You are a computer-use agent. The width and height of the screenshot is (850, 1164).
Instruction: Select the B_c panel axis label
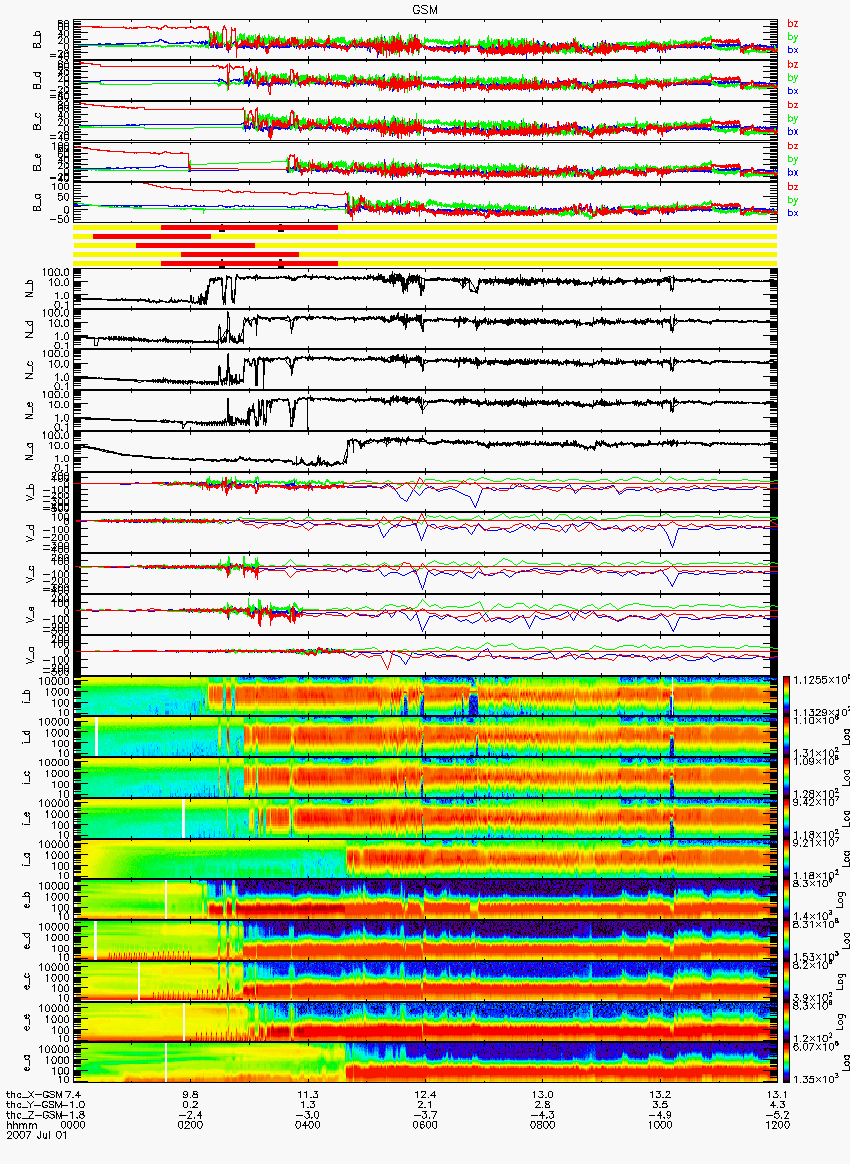(x=37, y=122)
